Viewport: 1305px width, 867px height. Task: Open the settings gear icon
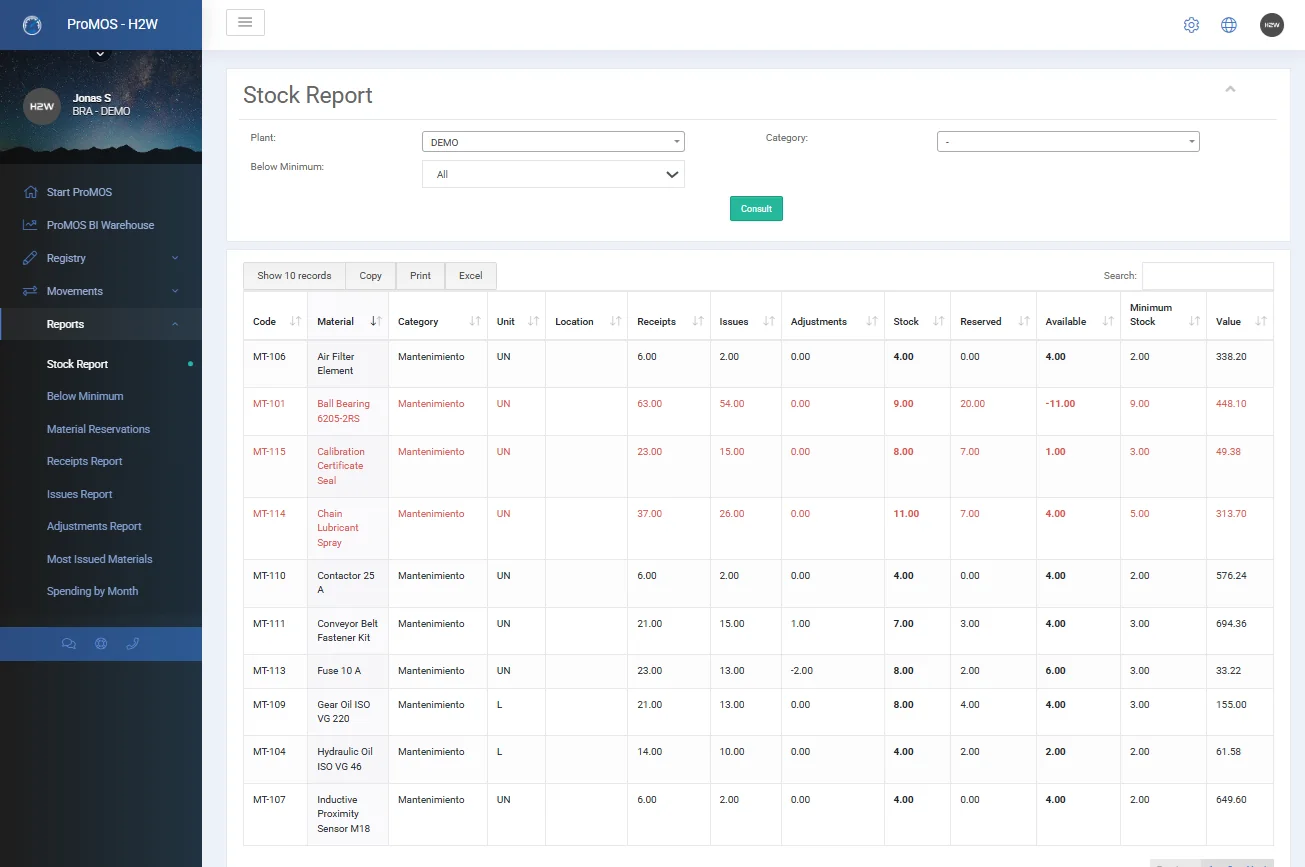pos(1191,25)
